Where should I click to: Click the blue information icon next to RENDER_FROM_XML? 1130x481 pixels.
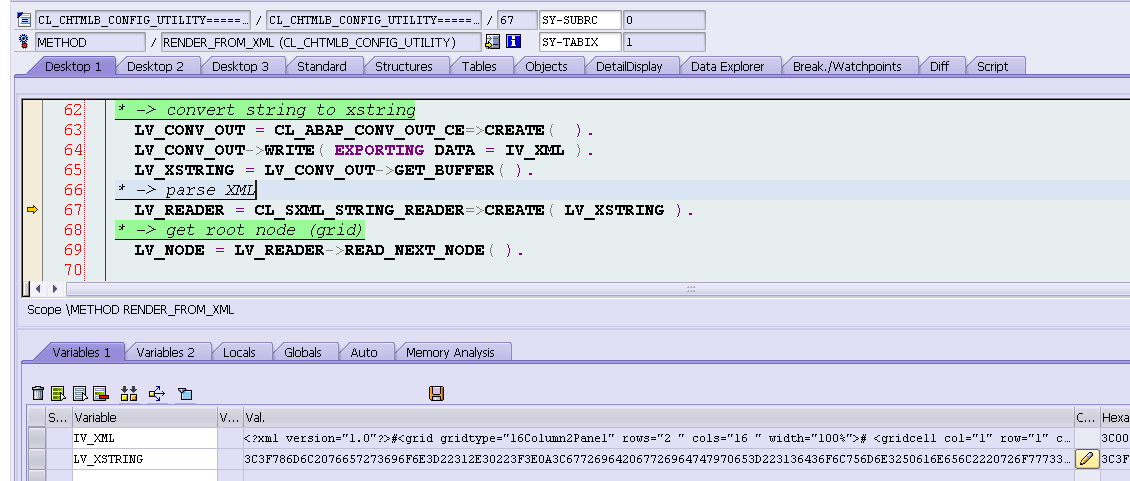click(513, 42)
